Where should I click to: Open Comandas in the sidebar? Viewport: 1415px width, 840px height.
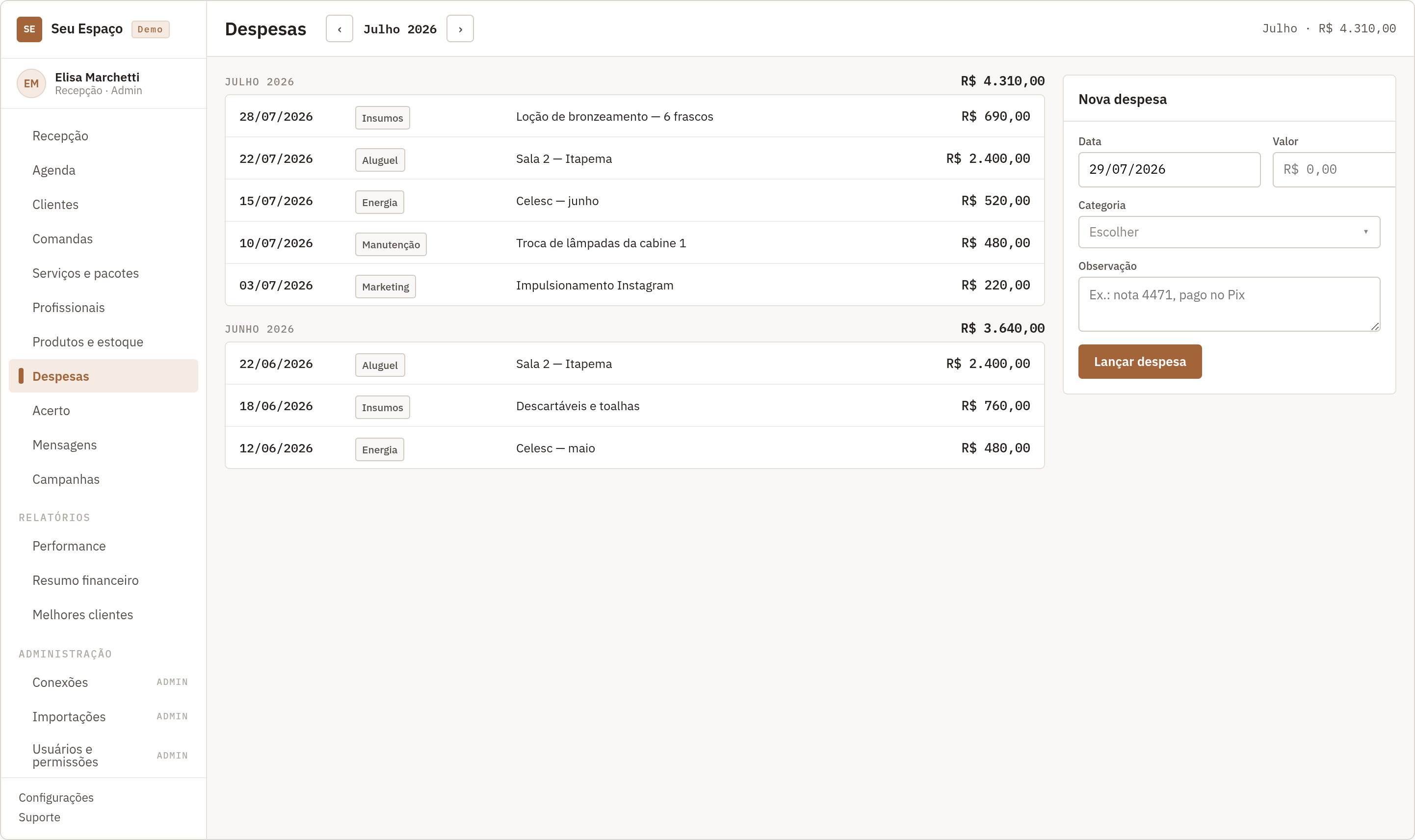(104, 239)
